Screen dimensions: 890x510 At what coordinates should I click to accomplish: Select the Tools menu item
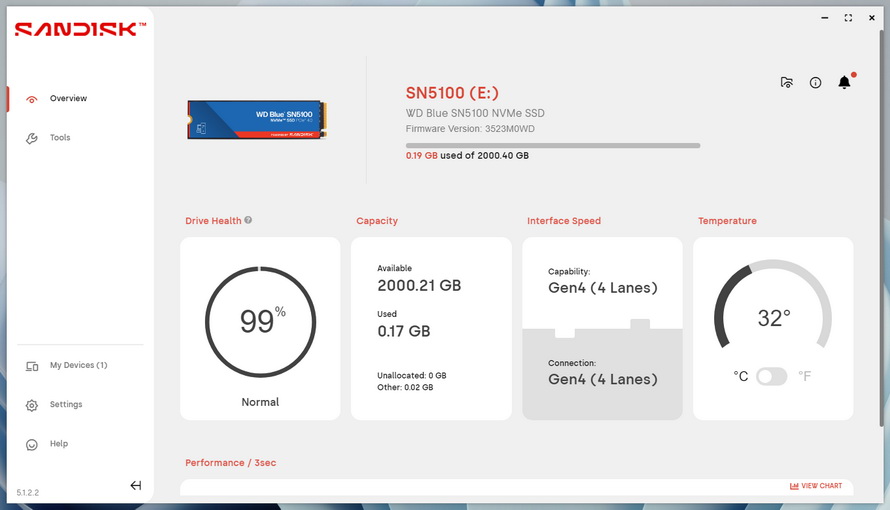pos(60,138)
